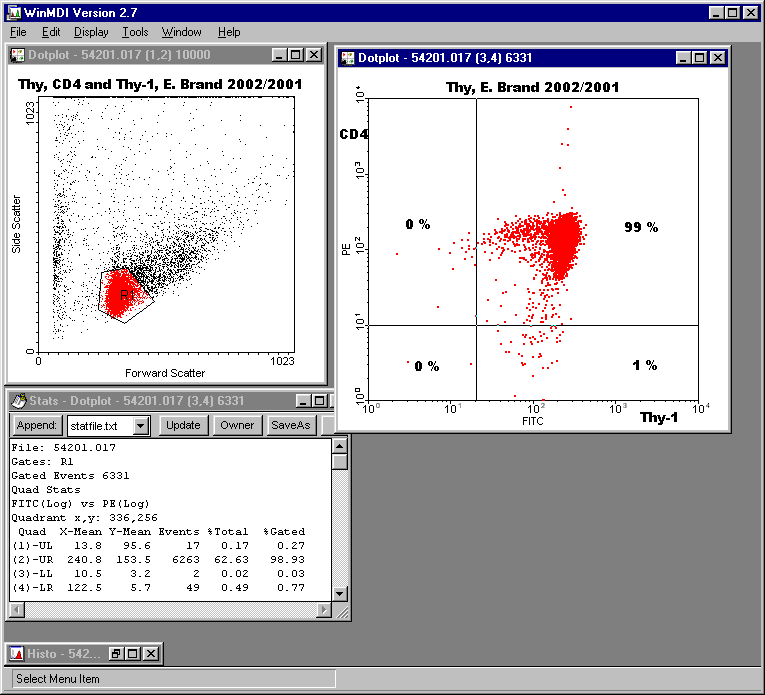Maximize the minimized Histo window

[x=133, y=654]
